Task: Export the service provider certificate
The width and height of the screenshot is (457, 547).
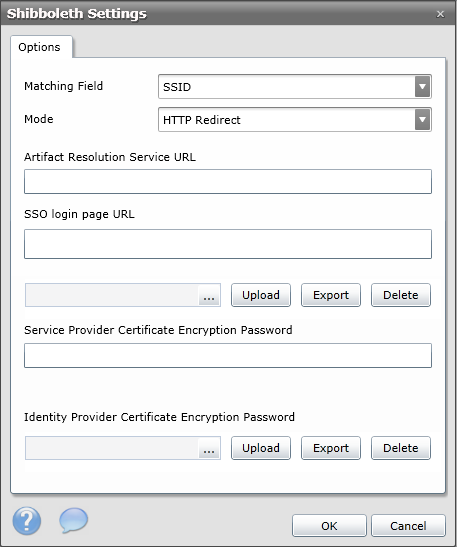Action: tap(331, 295)
